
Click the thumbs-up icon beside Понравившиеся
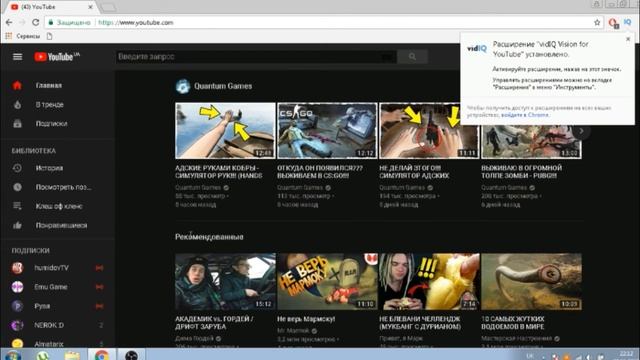(x=17, y=225)
